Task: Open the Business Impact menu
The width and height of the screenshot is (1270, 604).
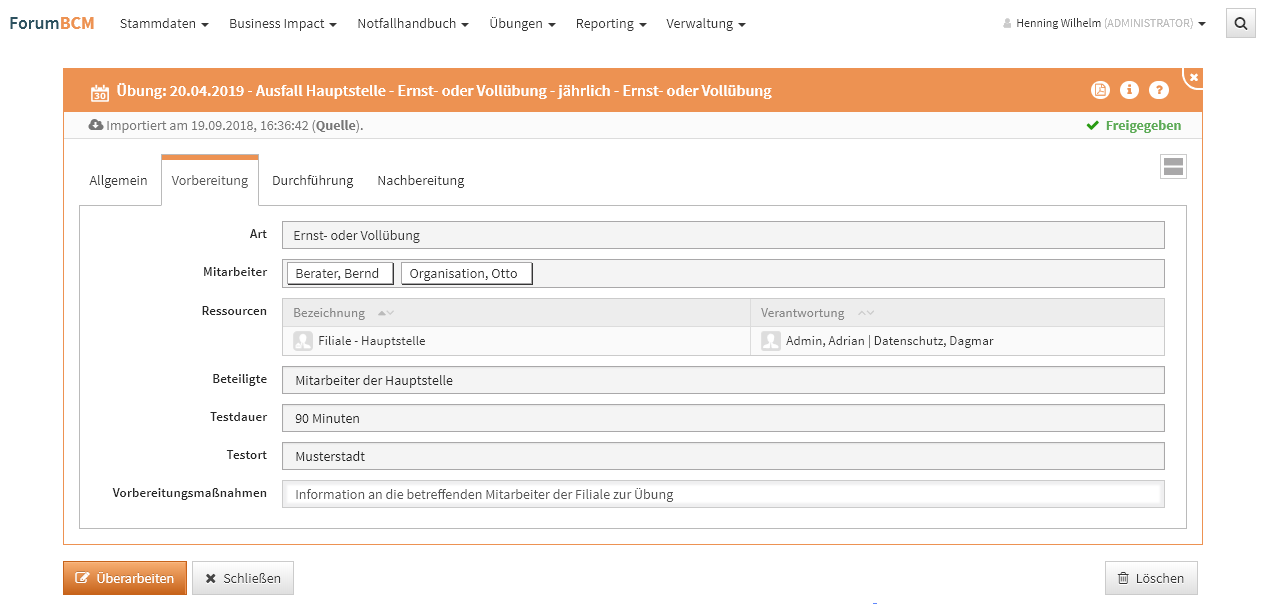Action: [283, 24]
